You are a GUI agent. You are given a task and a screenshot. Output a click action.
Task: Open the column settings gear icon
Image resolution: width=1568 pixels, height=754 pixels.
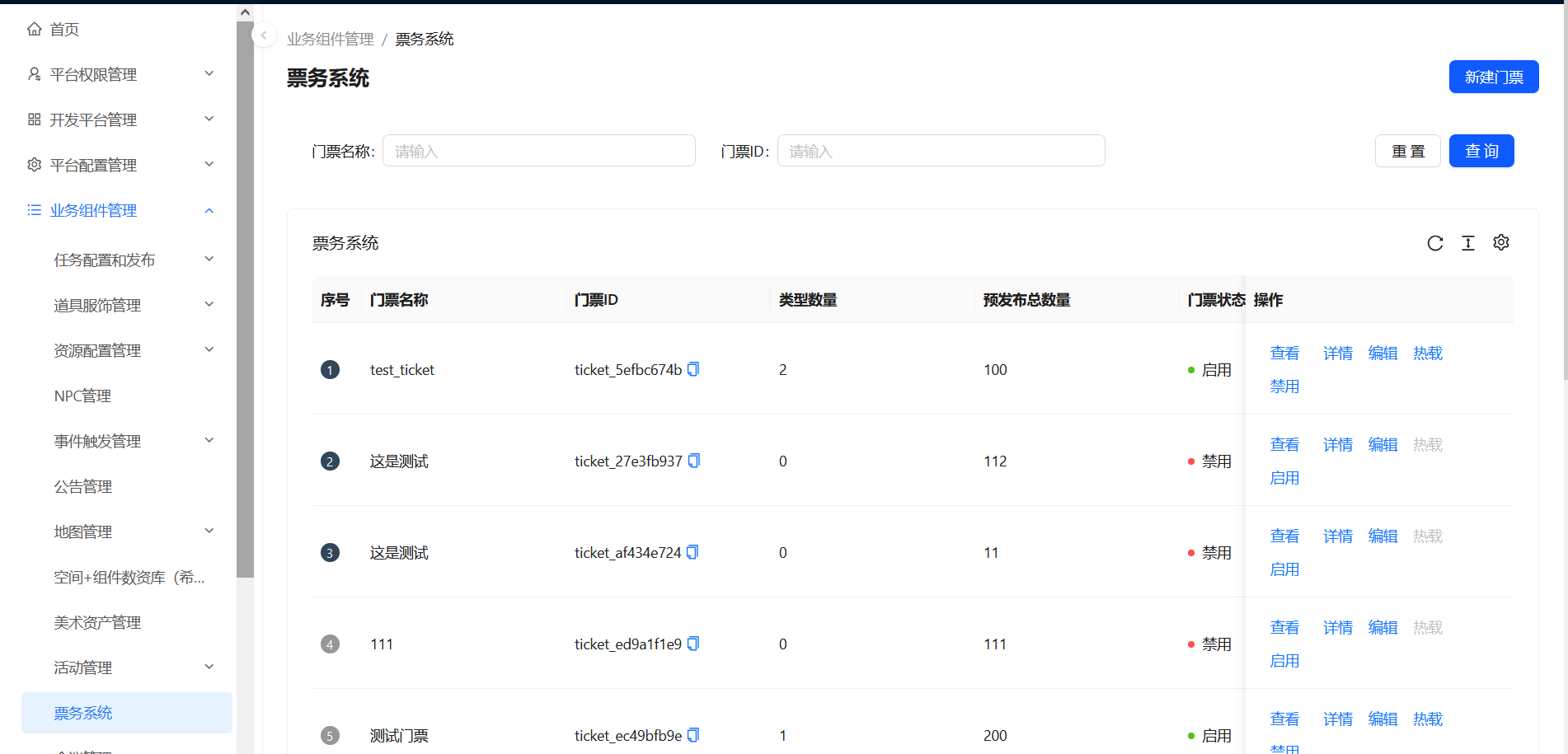click(x=1500, y=243)
